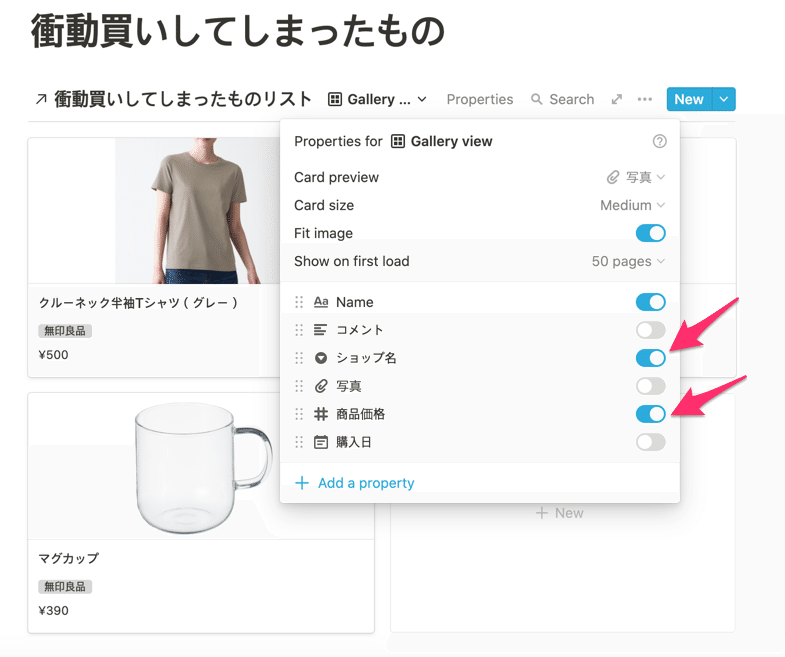
Task: Open the dropdown arrow beside New button
Action: pos(724,99)
